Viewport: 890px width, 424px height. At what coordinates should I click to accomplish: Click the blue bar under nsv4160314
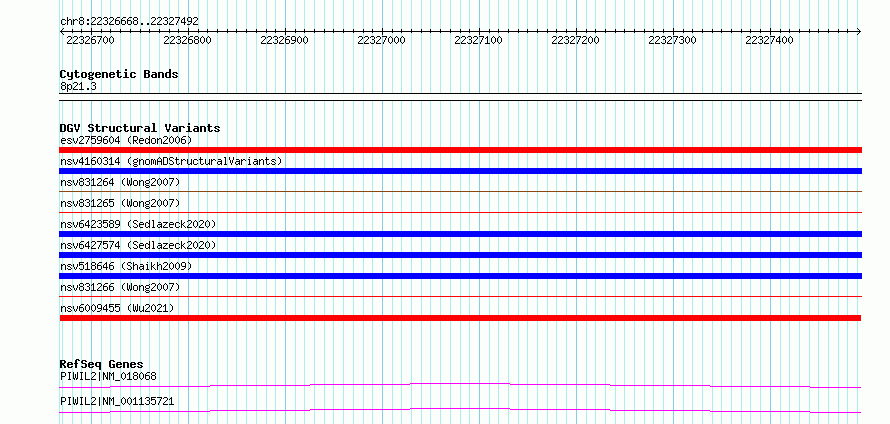point(460,171)
